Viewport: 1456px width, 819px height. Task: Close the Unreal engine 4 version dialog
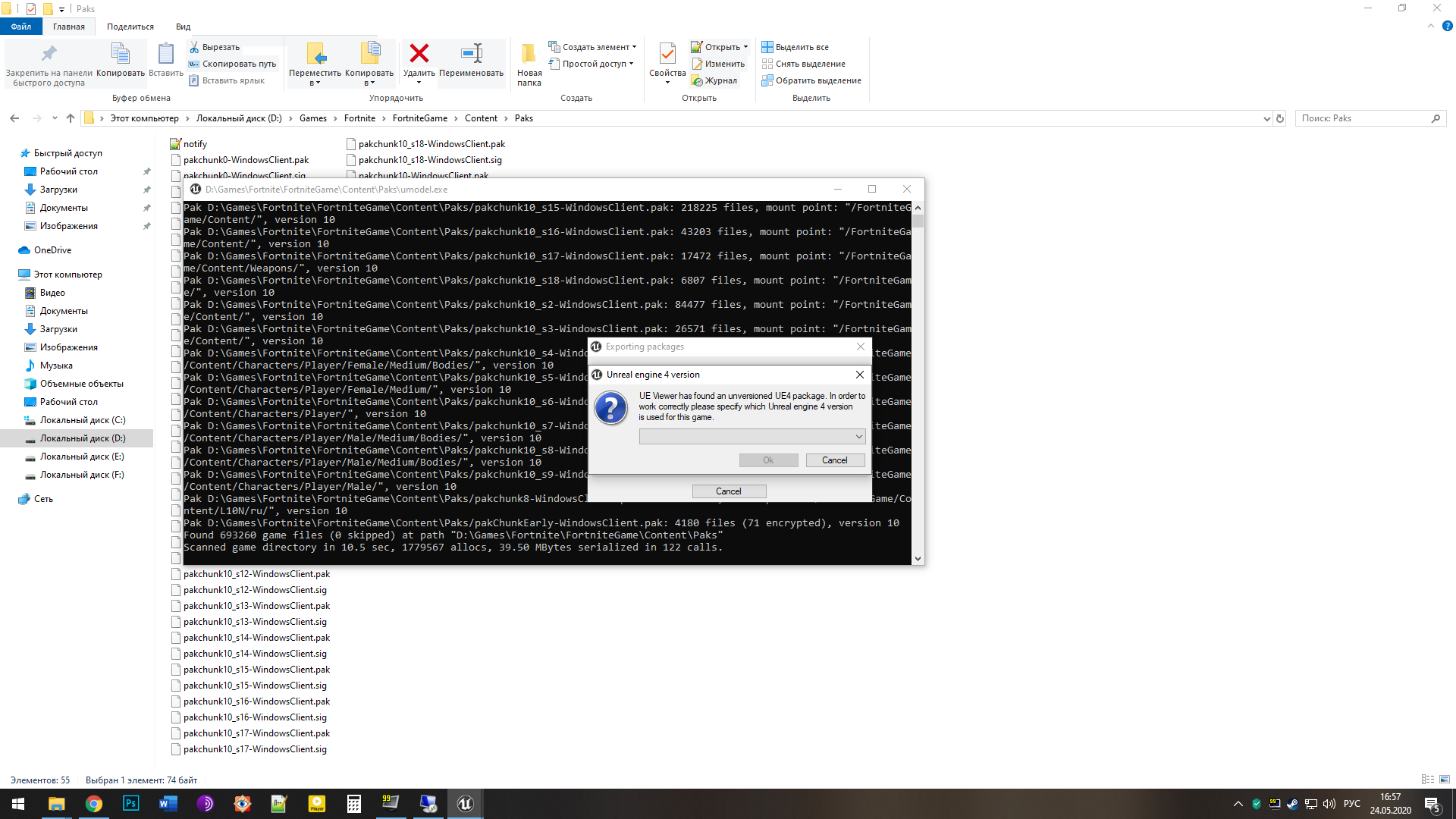859,375
